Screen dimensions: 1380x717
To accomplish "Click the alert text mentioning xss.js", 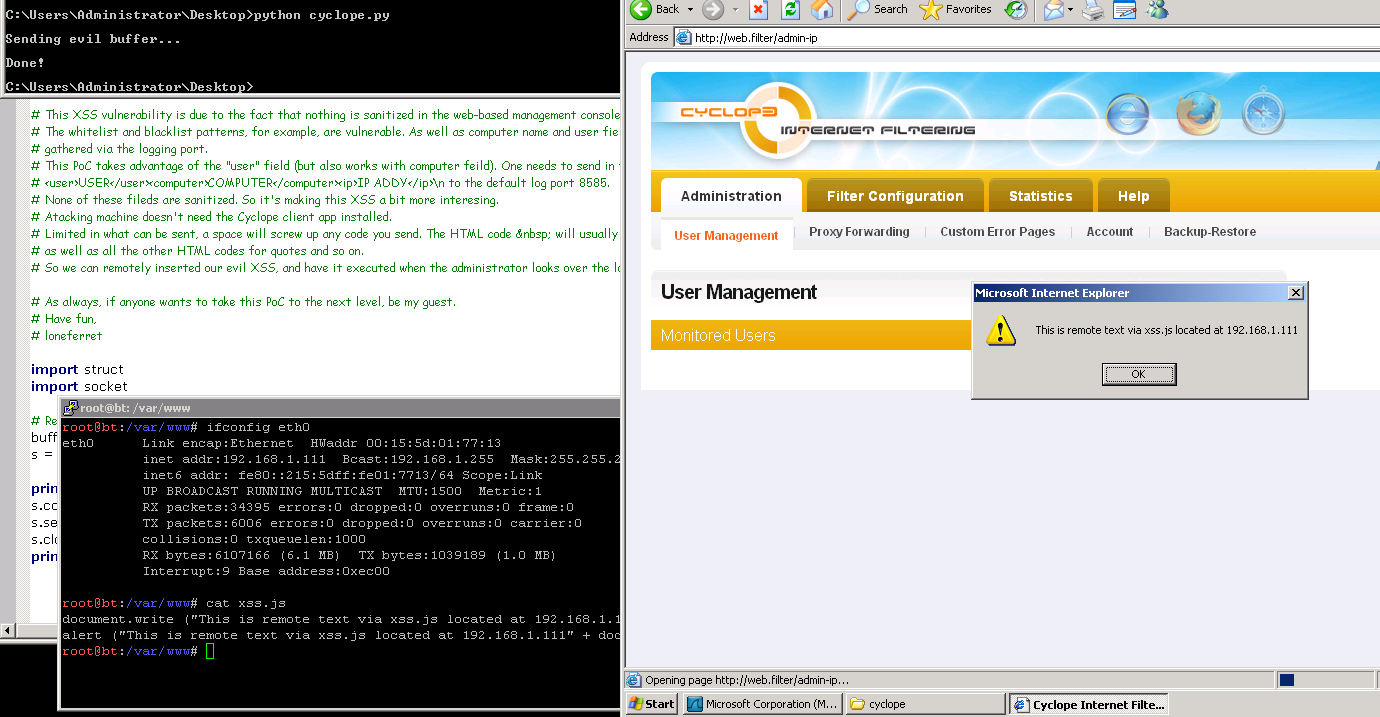I will coord(1166,330).
